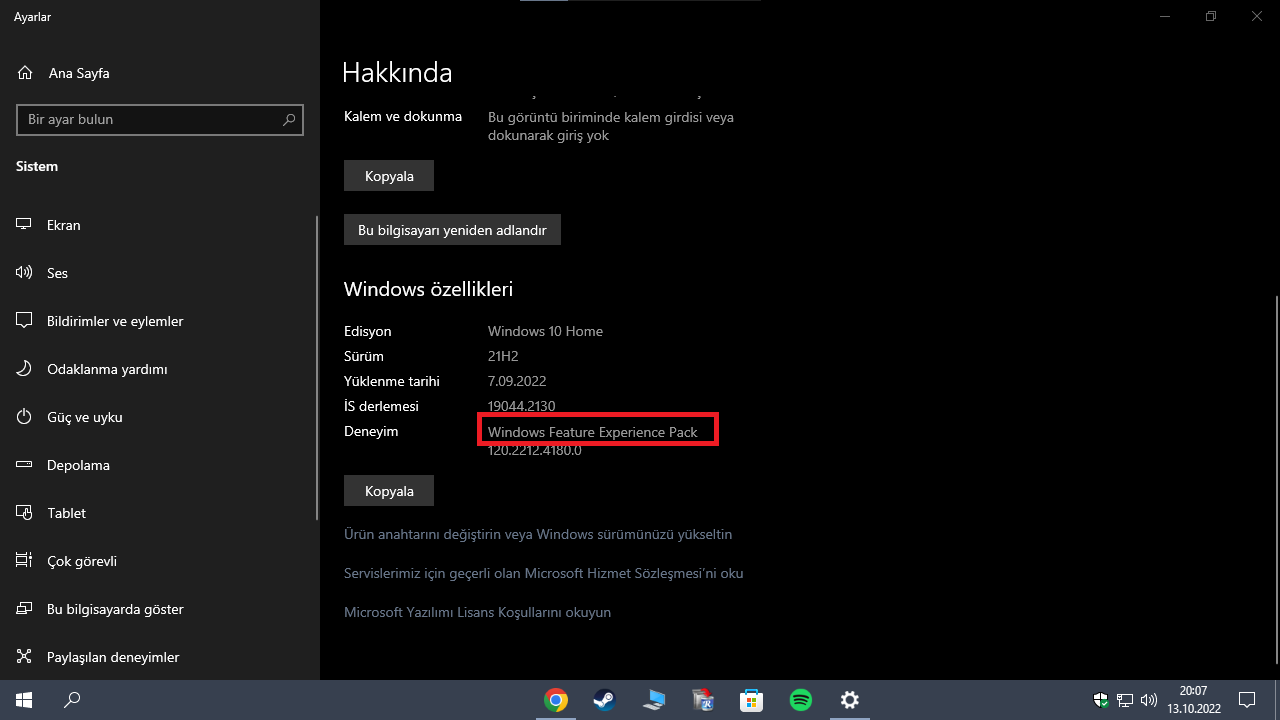Open Windows Security from the system tray
Screen dimensions: 1280x720
pyautogui.click(x=1101, y=700)
